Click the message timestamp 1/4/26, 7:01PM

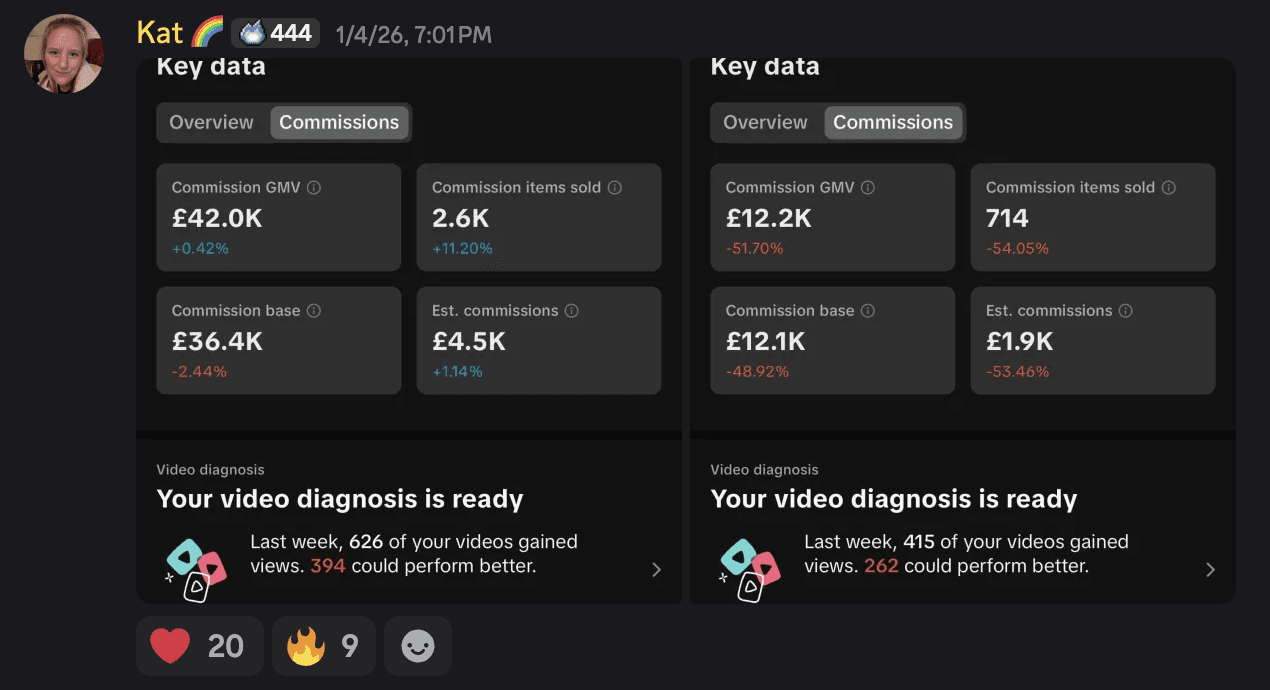(x=413, y=33)
